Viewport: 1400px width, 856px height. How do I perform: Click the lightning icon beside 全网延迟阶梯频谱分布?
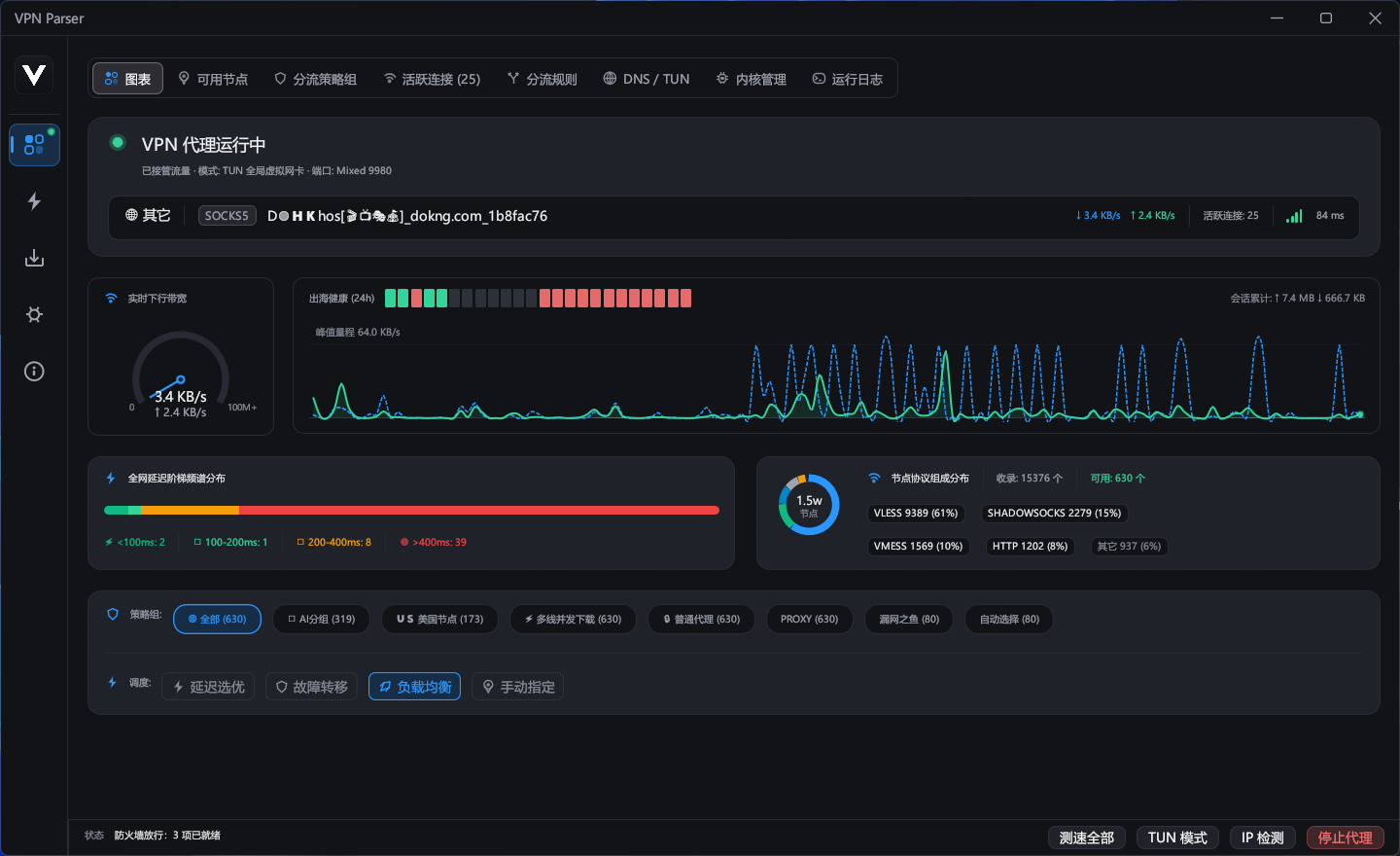[x=111, y=479]
